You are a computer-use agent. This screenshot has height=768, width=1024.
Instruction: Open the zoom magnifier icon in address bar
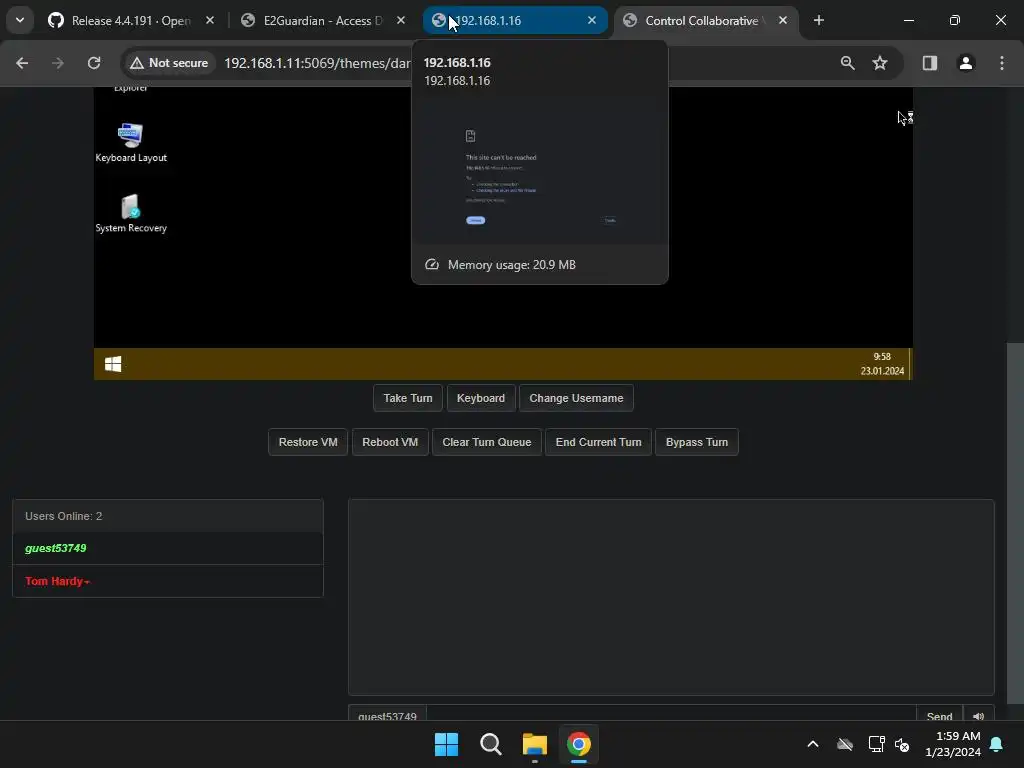pos(848,63)
